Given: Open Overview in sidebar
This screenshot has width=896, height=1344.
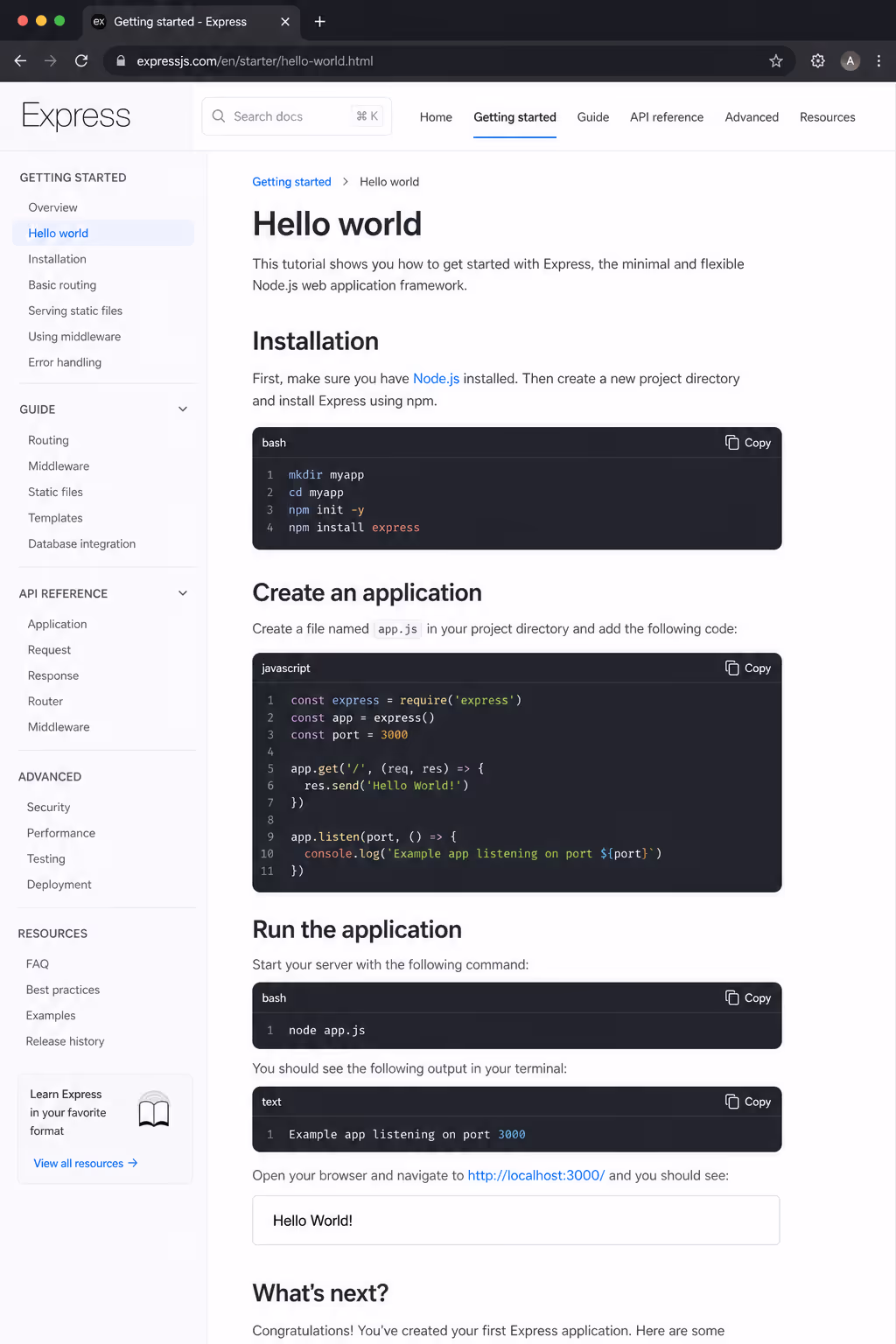Looking at the screenshot, I should [x=52, y=207].
